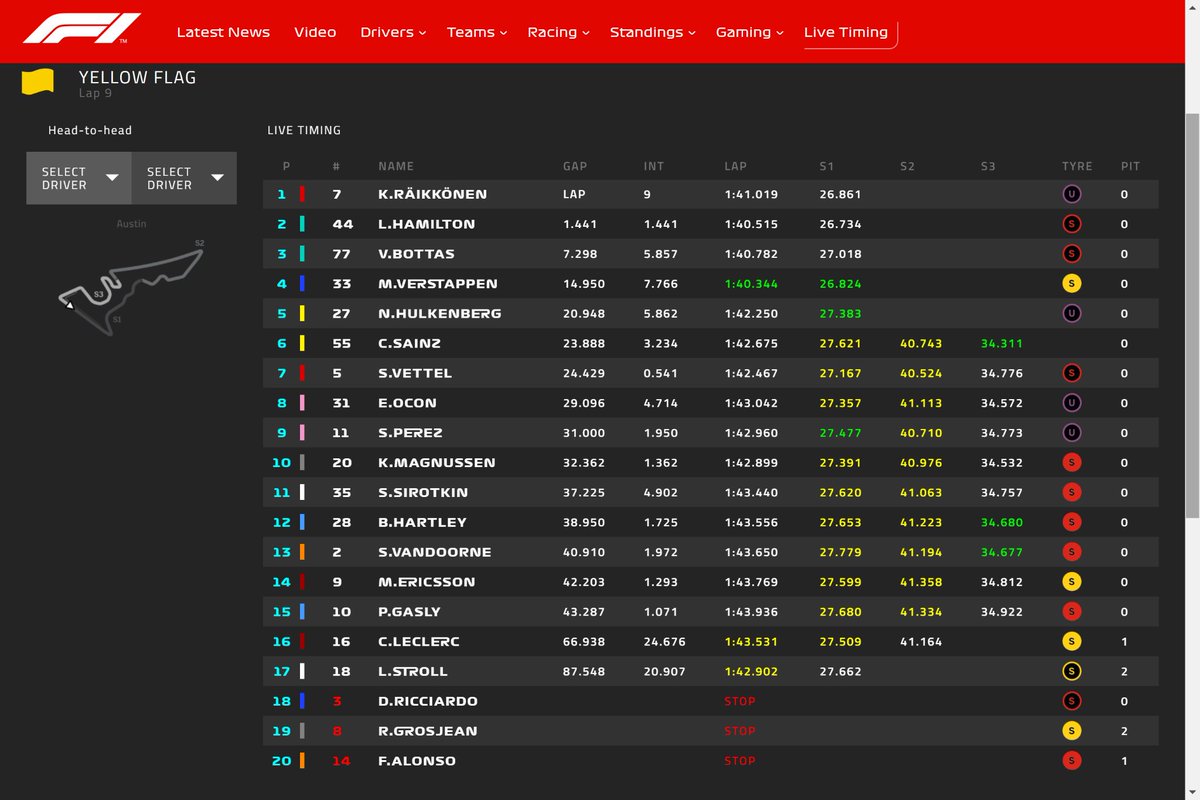
Task: Click Hulkenberg's ultrasoft tyre icon
Action: [1071, 314]
